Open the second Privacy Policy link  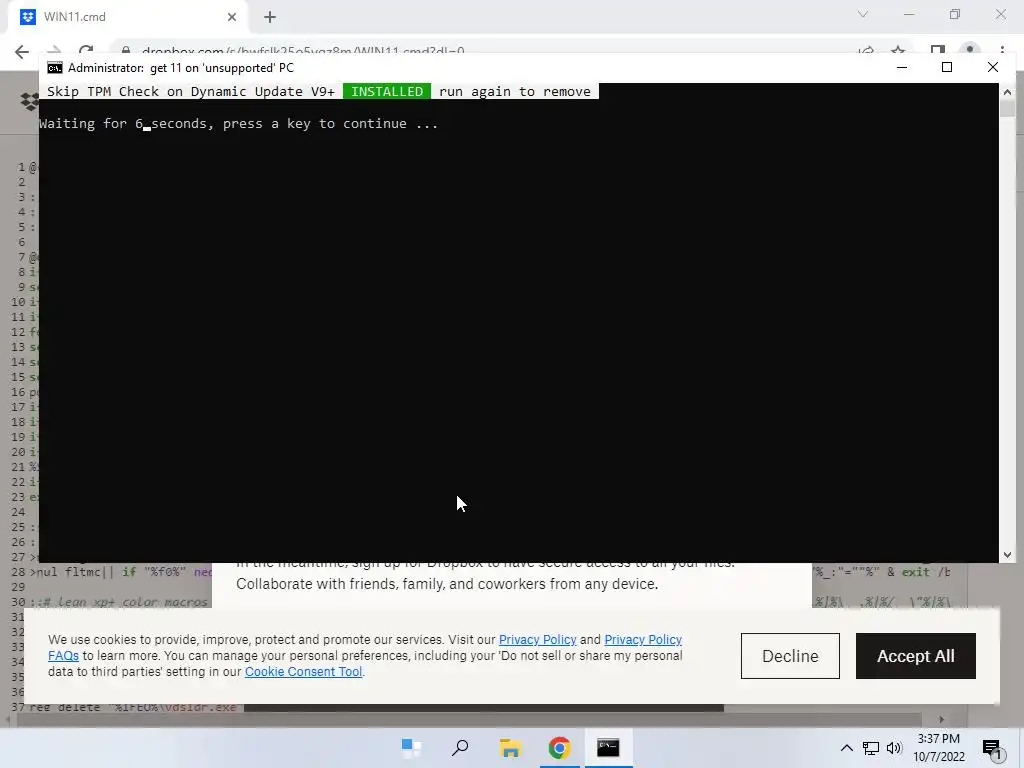click(643, 639)
